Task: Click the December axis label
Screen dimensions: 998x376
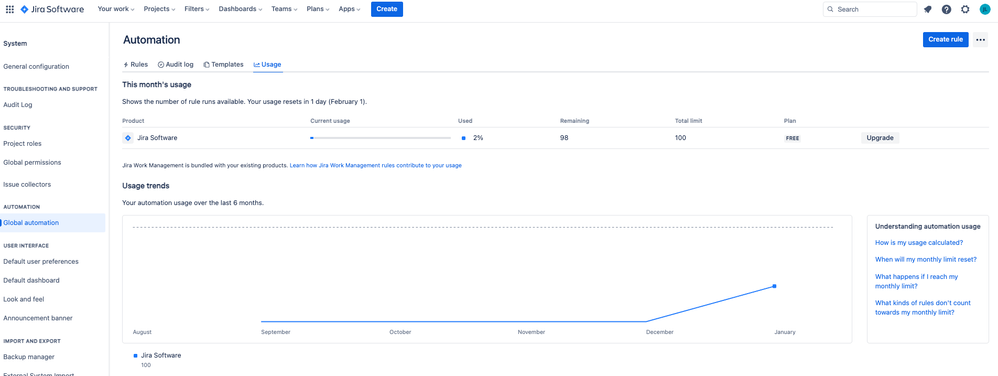Action: [x=659, y=332]
